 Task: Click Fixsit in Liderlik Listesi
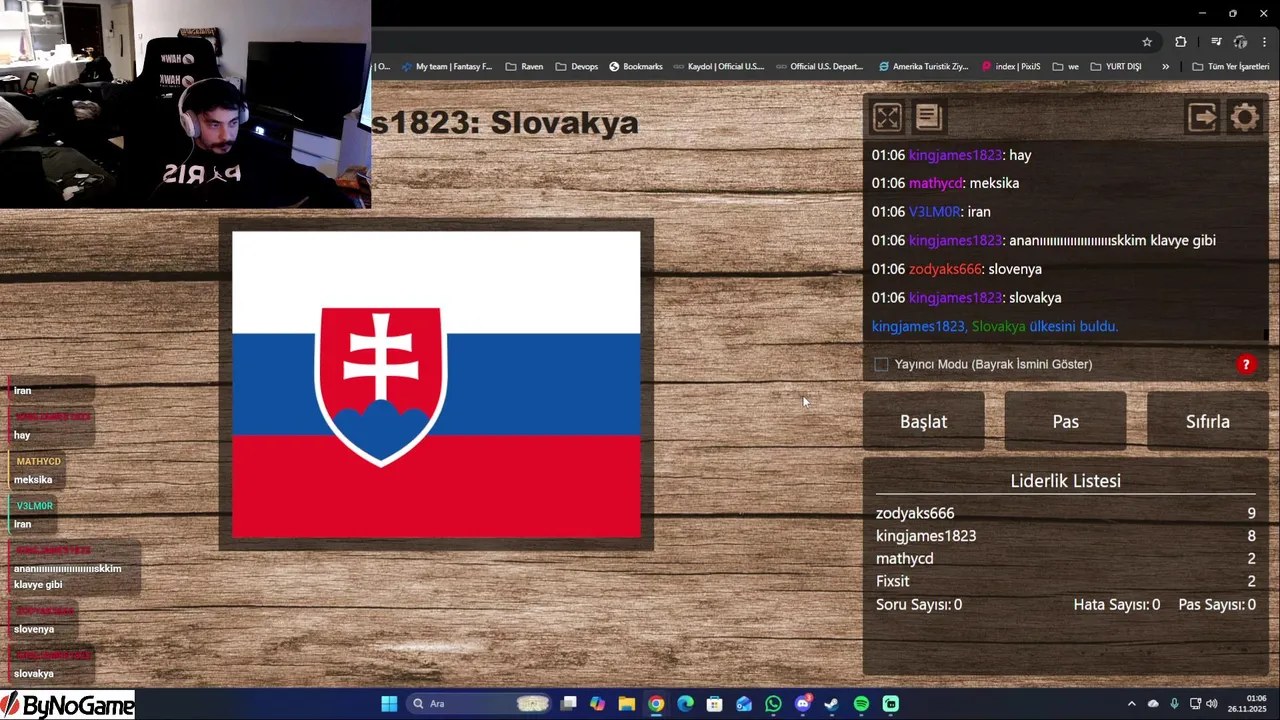click(x=892, y=581)
